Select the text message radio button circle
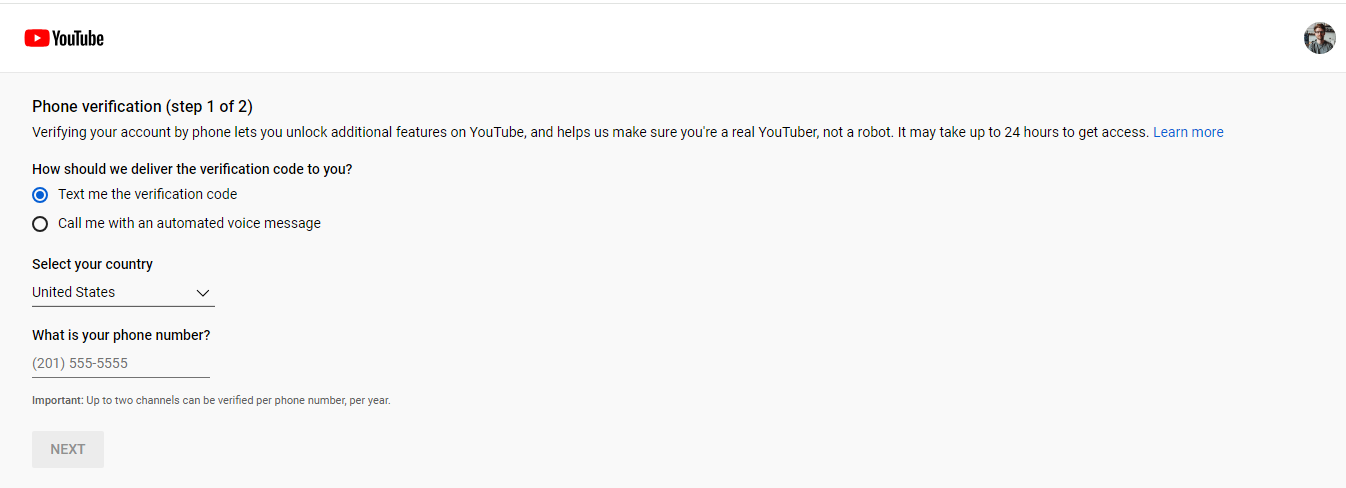 (x=40, y=195)
